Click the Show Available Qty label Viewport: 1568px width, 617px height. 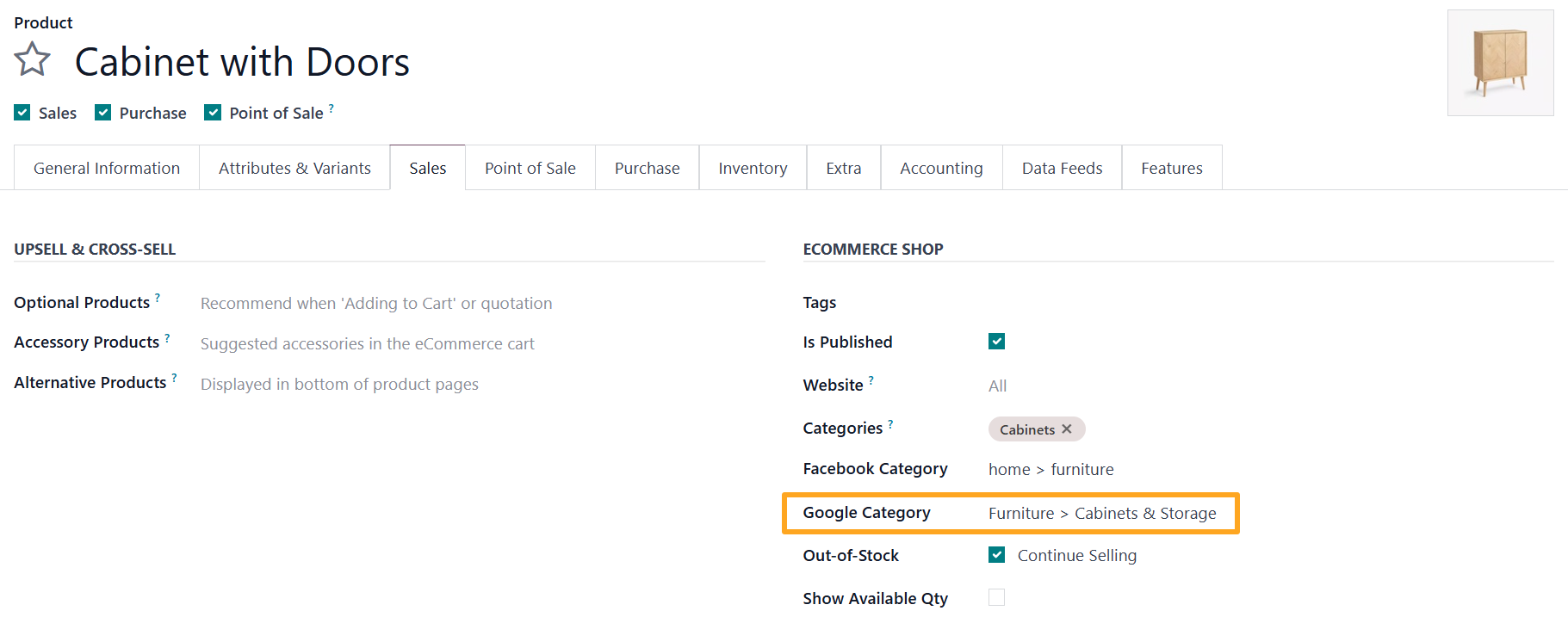[875, 598]
